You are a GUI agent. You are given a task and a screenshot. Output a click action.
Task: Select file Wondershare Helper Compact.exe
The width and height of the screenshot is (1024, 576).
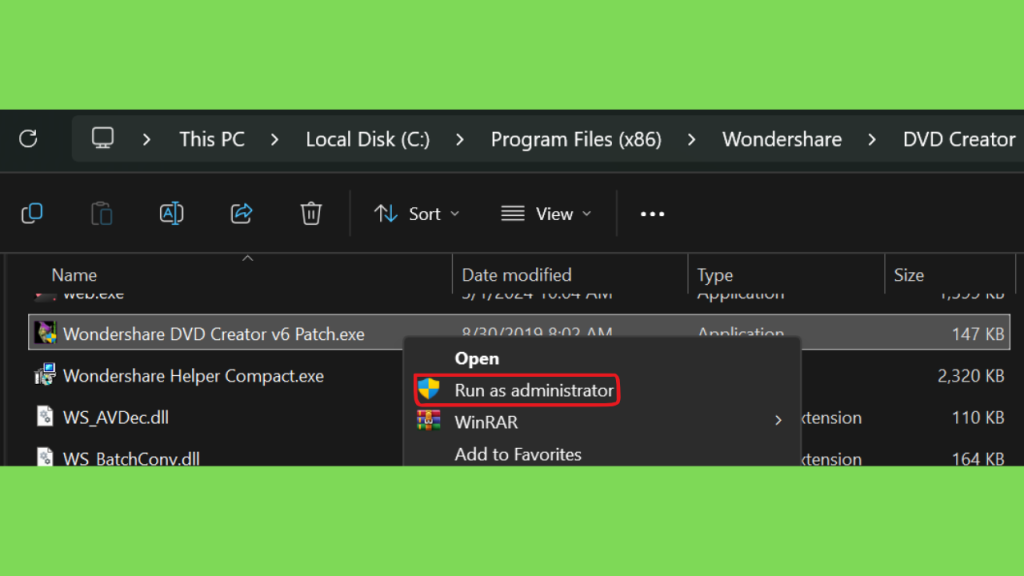click(193, 376)
